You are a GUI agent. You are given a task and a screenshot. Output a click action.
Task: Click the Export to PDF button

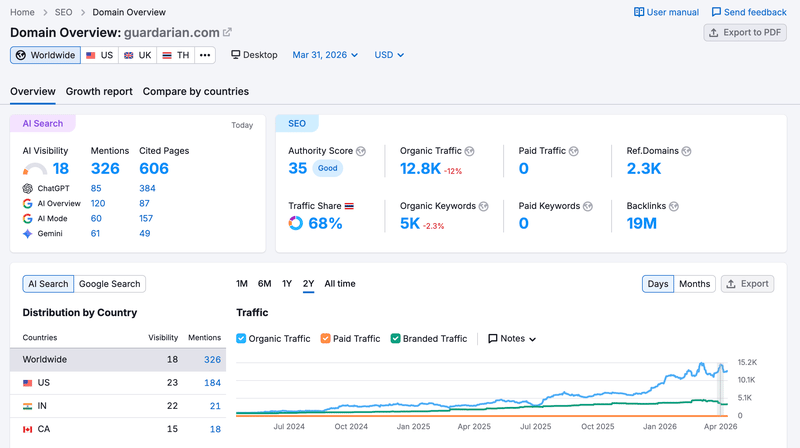(x=745, y=32)
